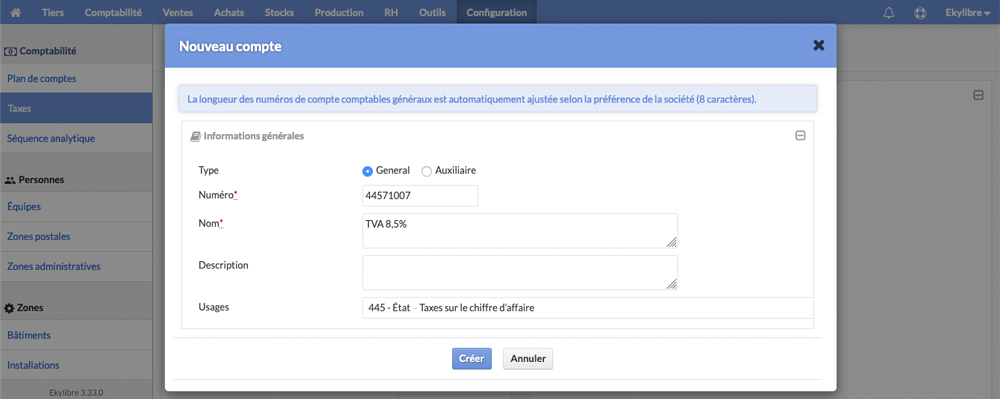Open Taxes in sidebar

pos(76,108)
